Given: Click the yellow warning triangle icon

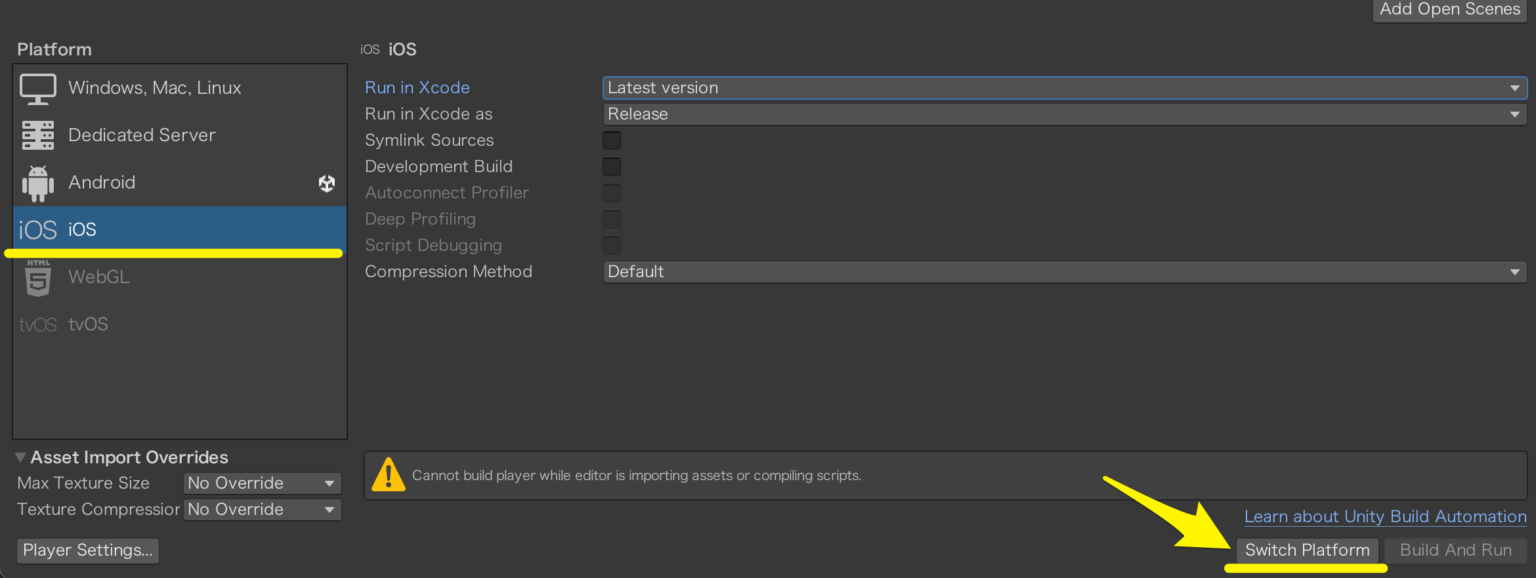Looking at the screenshot, I should 388,476.
